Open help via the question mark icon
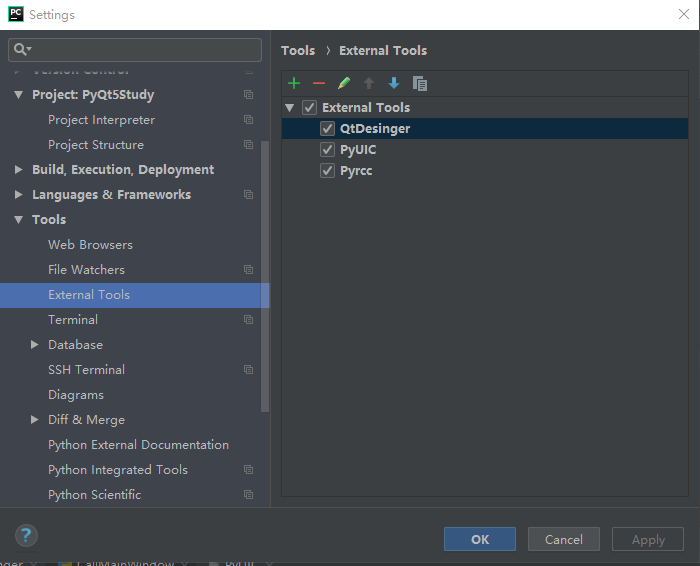The height and width of the screenshot is (566, 700). click(x=26, y=535)
